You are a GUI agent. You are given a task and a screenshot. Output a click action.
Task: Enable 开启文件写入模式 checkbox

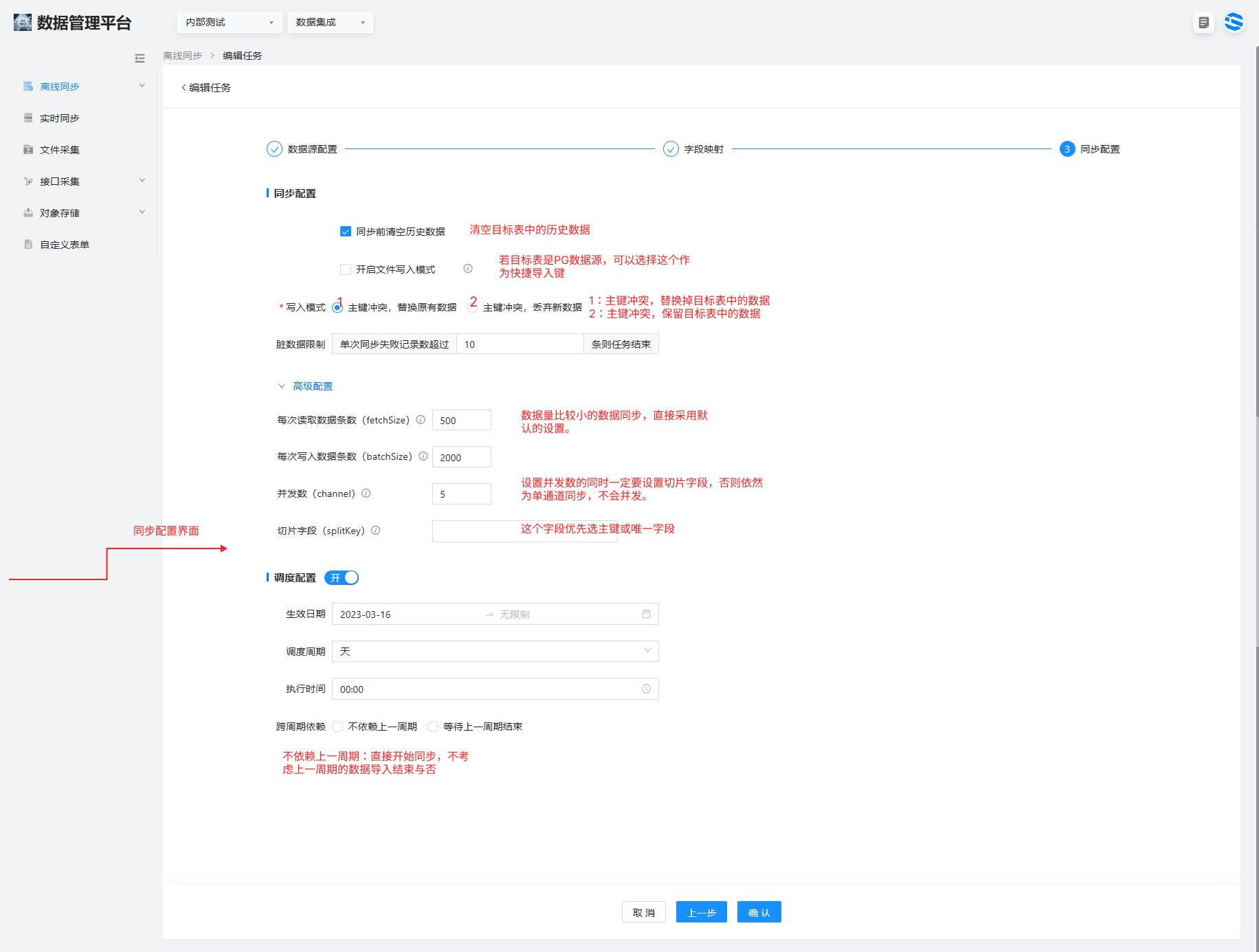[346, 269]
